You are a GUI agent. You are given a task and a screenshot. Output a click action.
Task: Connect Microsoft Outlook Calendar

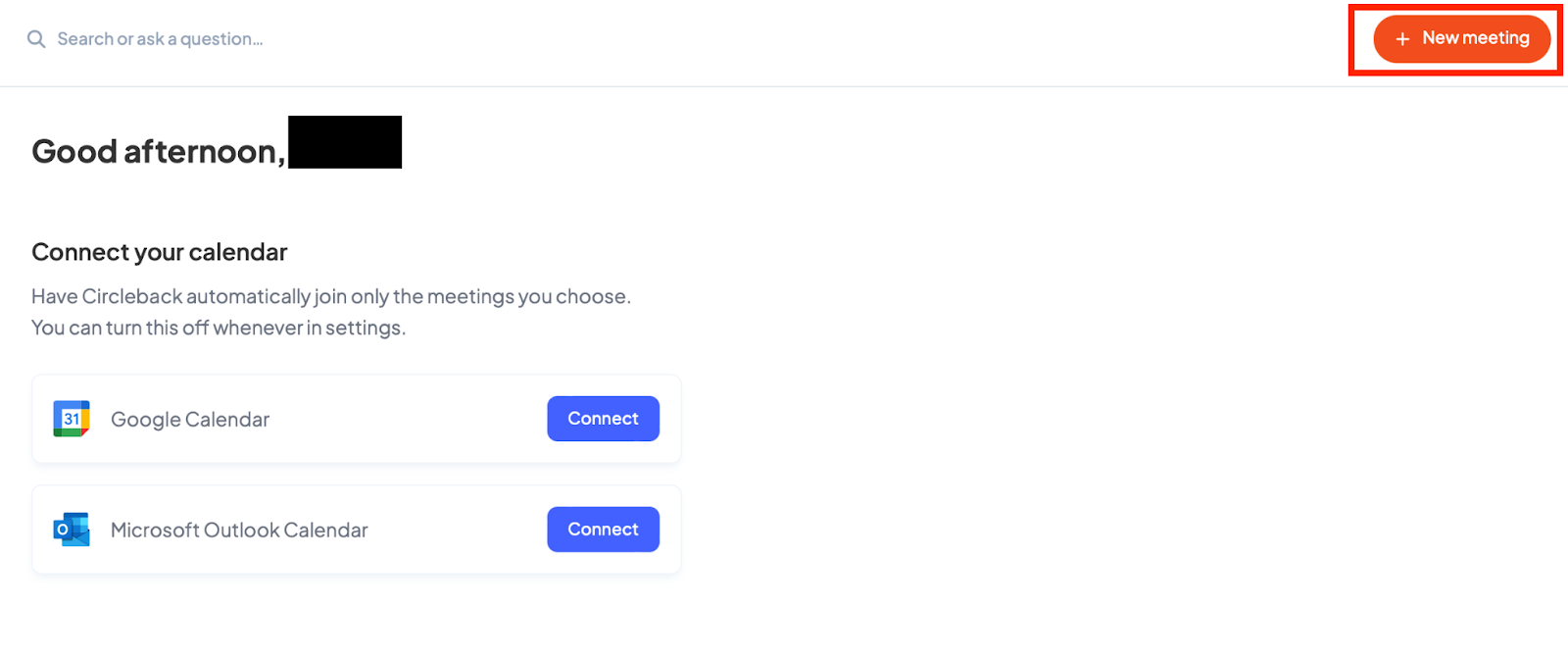click(603, 530)
